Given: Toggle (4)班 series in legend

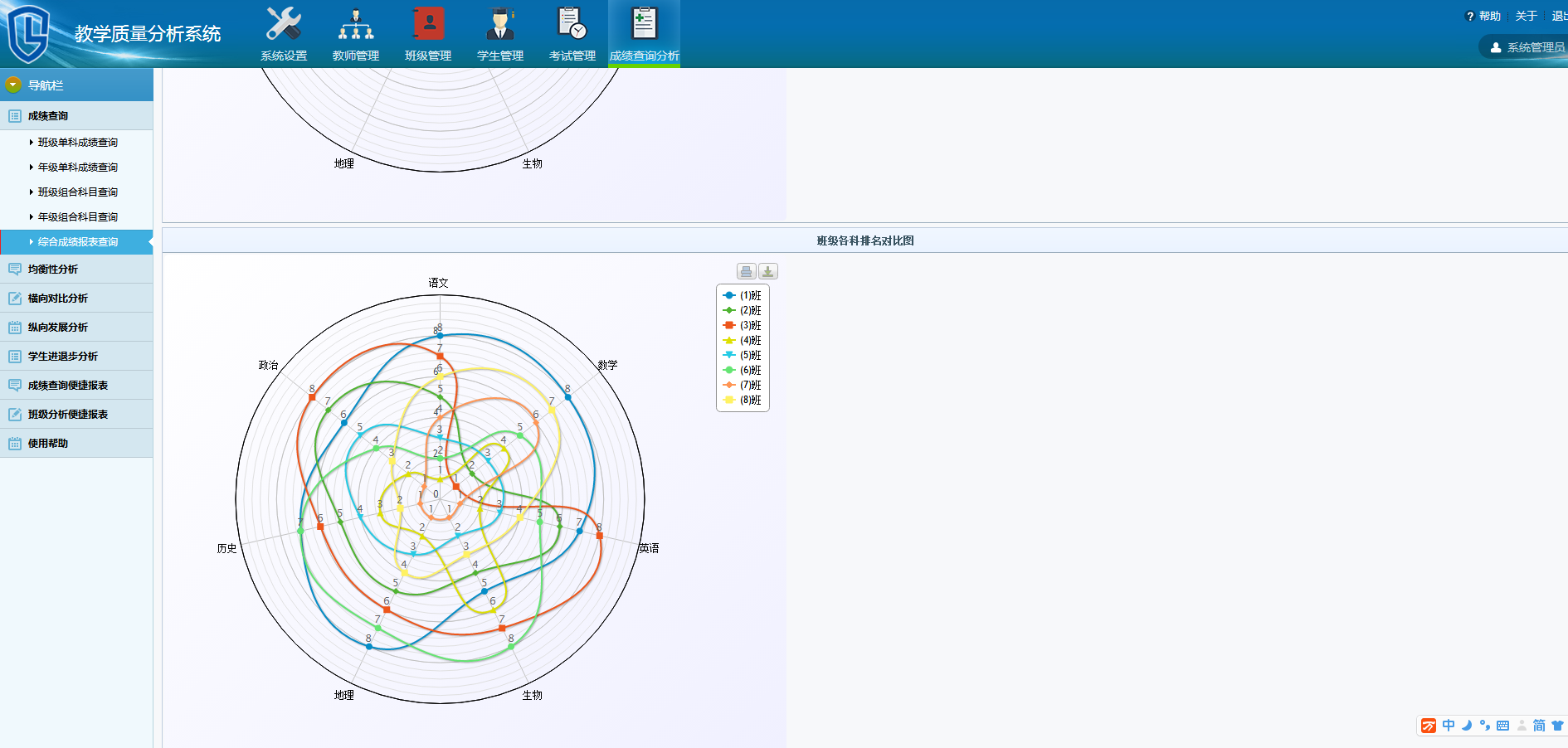Looking at the screenshot, I should click(742, 340).
